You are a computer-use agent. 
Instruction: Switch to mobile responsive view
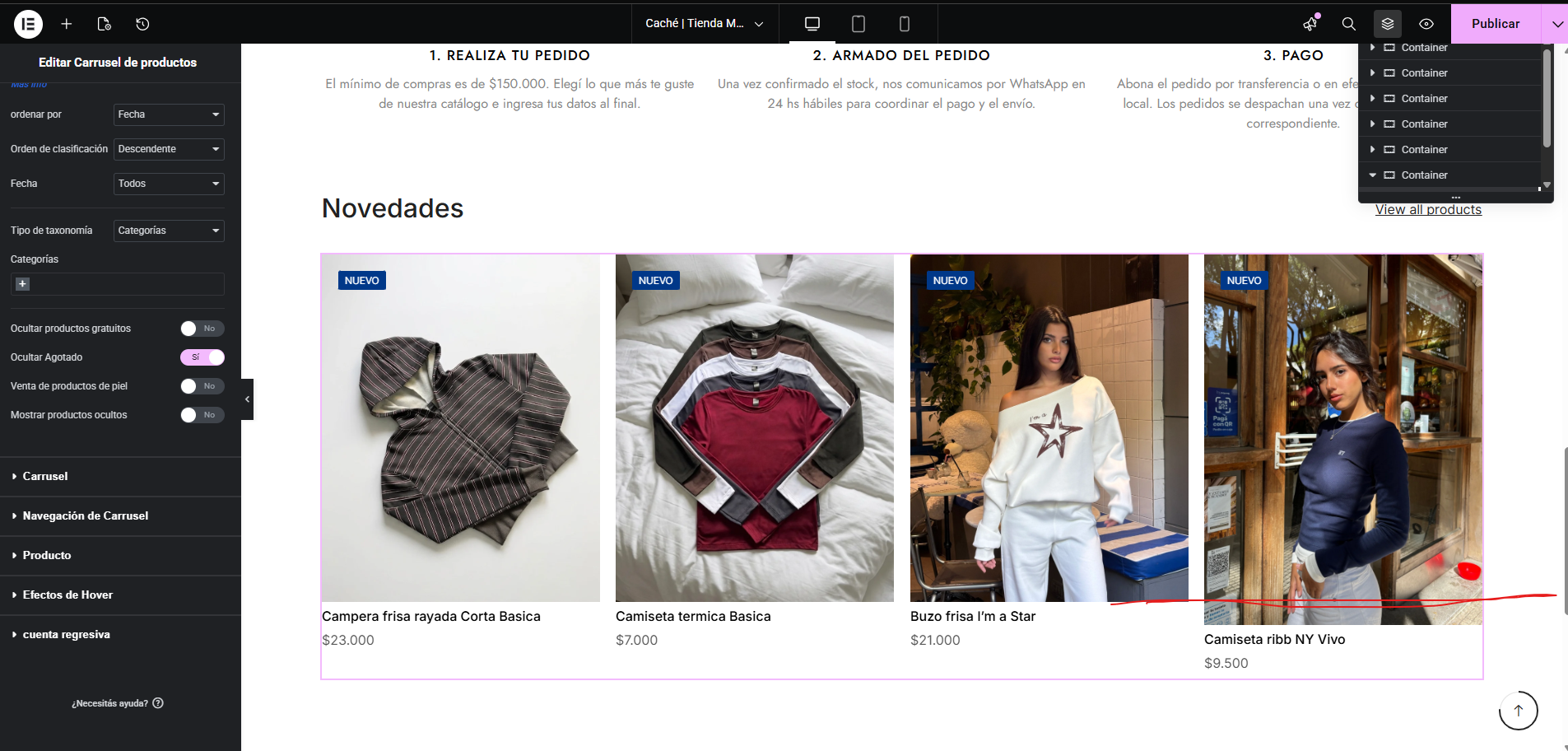coord(905,24)
